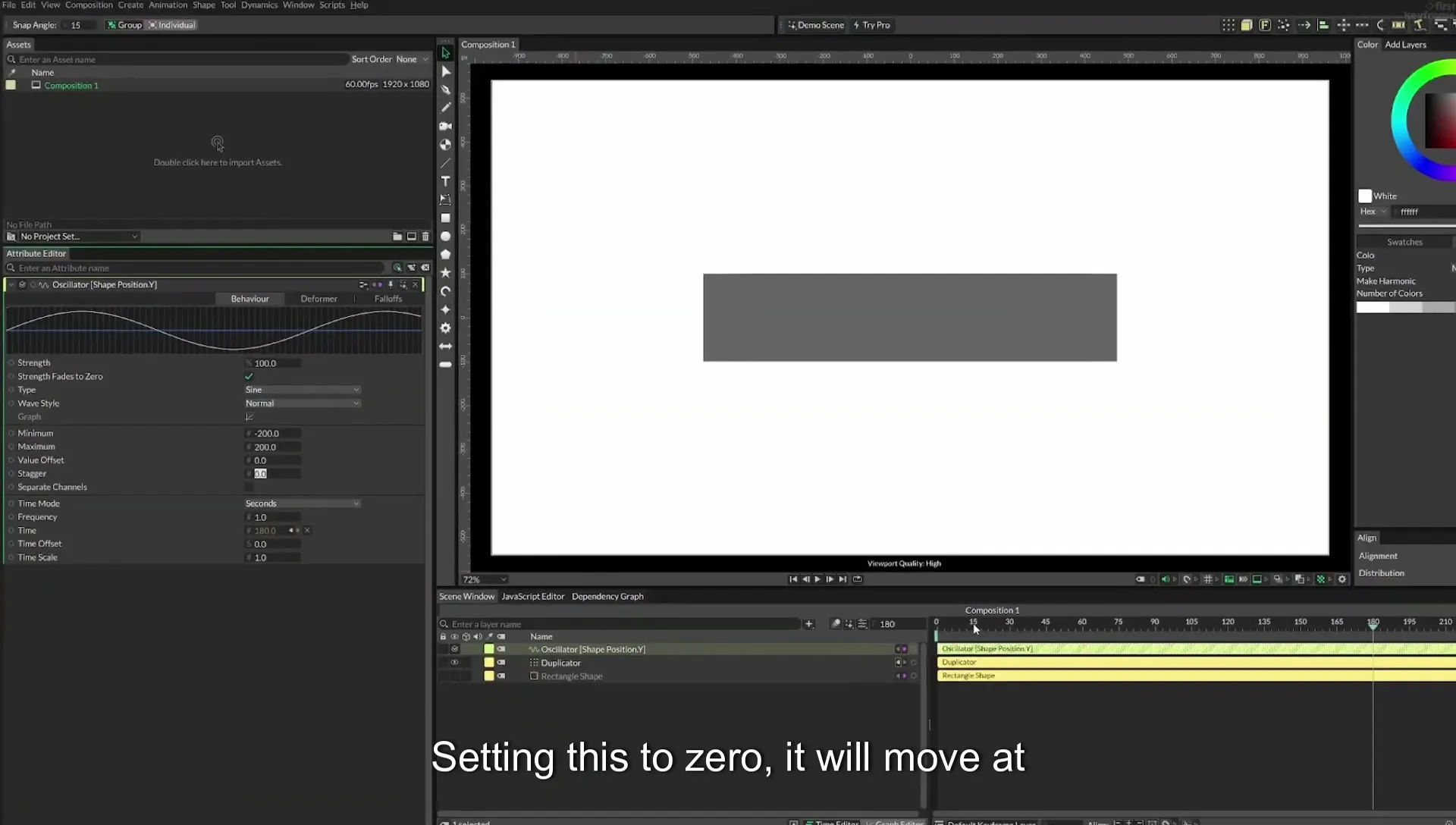Image resolution: width=1456 pixels, height=825 pixels.
Task: Select the arrow Select tool
Action: (446, 53)
